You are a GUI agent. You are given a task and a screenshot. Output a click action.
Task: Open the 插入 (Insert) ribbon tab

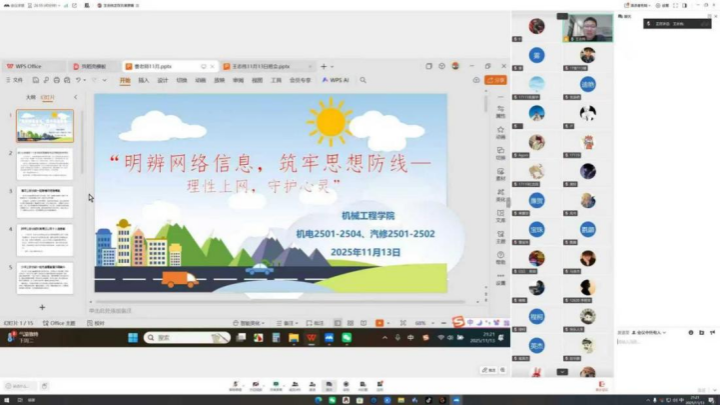(144, 80)
